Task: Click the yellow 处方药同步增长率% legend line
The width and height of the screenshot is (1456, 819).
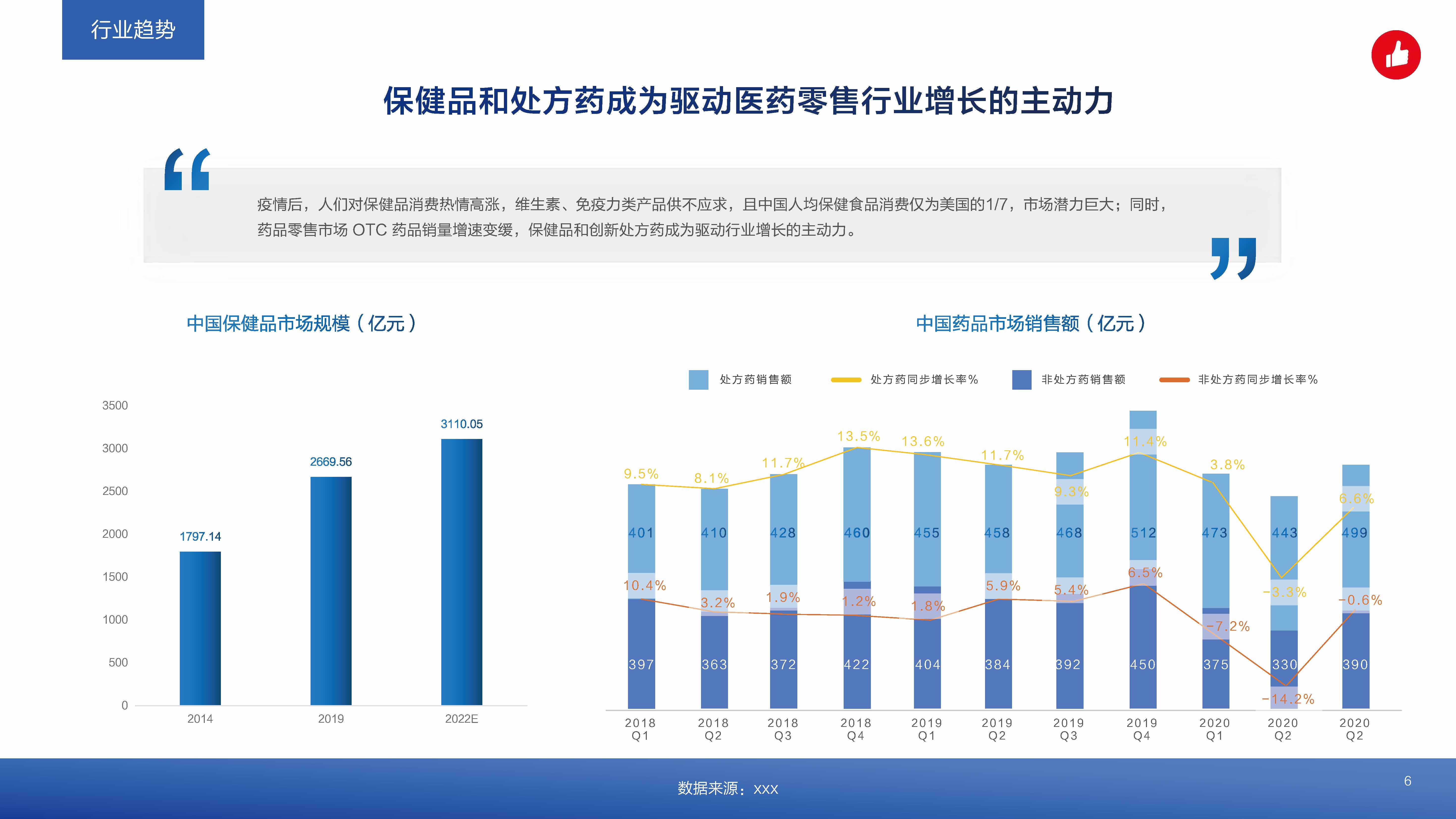Action: pyautogui.click(x=846, y=380)
